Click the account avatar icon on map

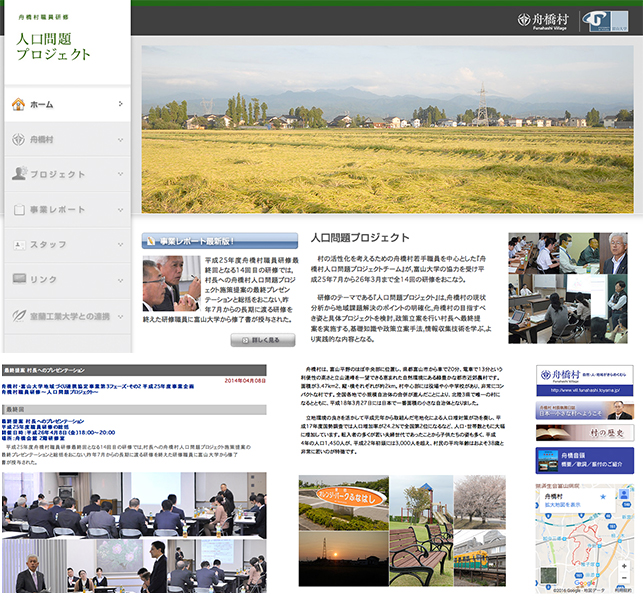624,494
